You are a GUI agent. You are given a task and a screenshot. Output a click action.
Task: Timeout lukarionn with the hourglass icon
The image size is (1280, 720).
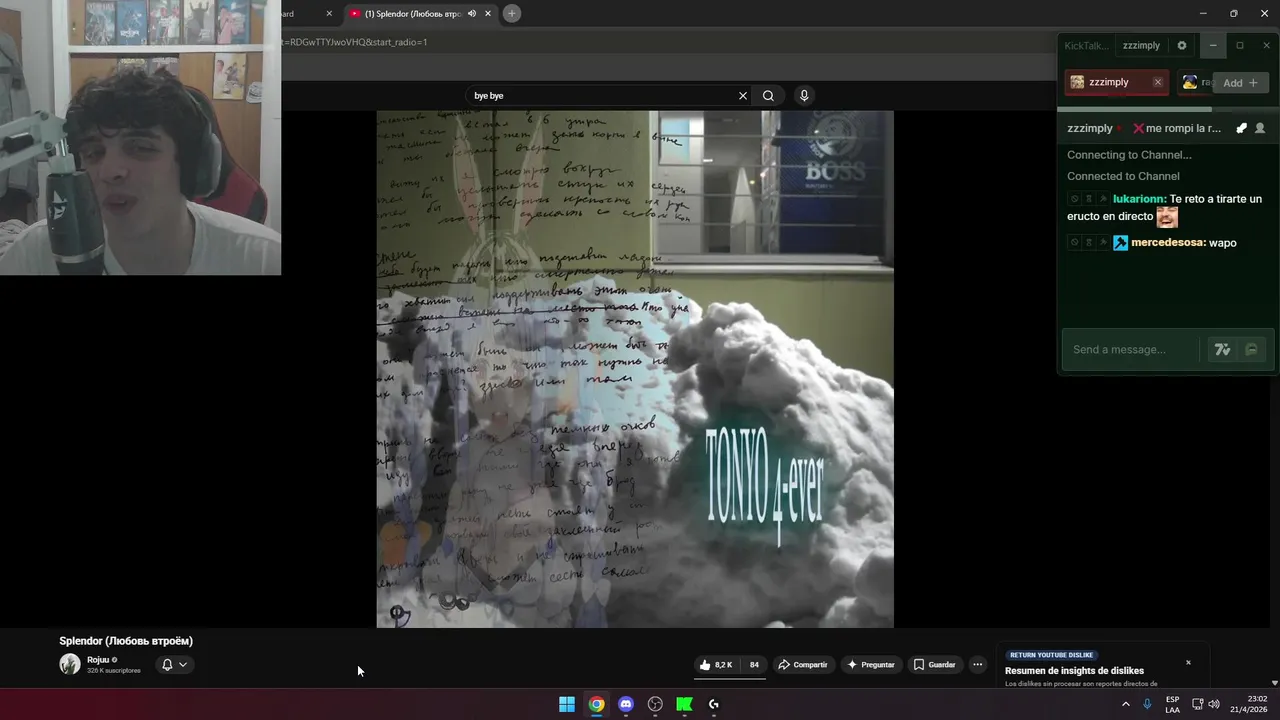pyautogui.click(x=1089, y=199)
